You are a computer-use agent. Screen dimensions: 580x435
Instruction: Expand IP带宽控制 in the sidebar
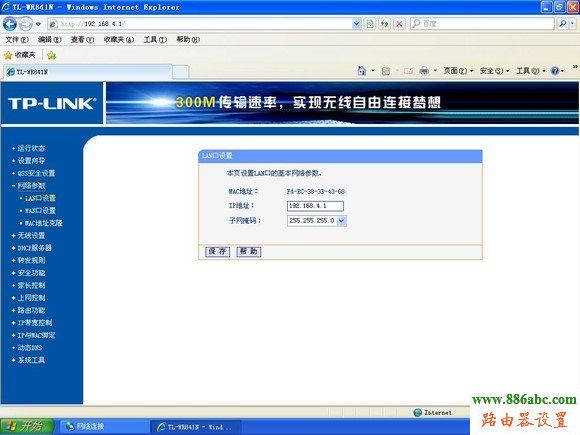click(x=35, y=323)
